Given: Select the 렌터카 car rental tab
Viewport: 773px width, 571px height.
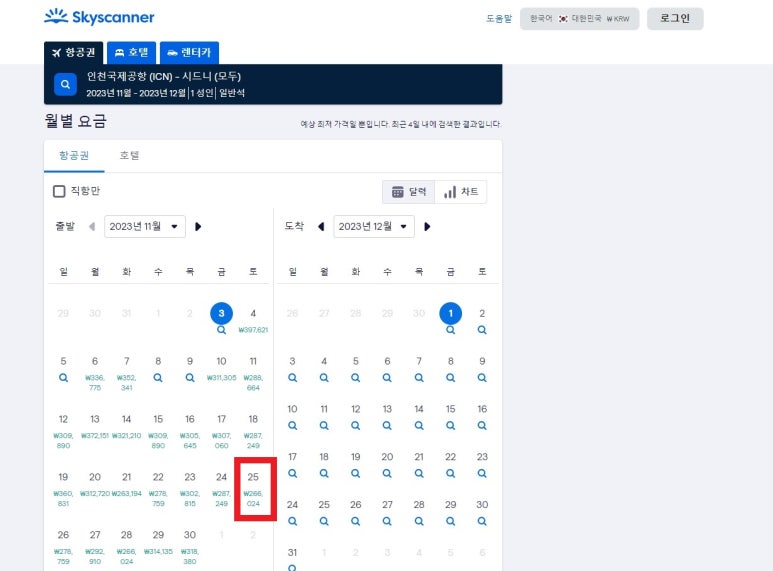Looking at the screenshot, I should (x=189, y=52).
